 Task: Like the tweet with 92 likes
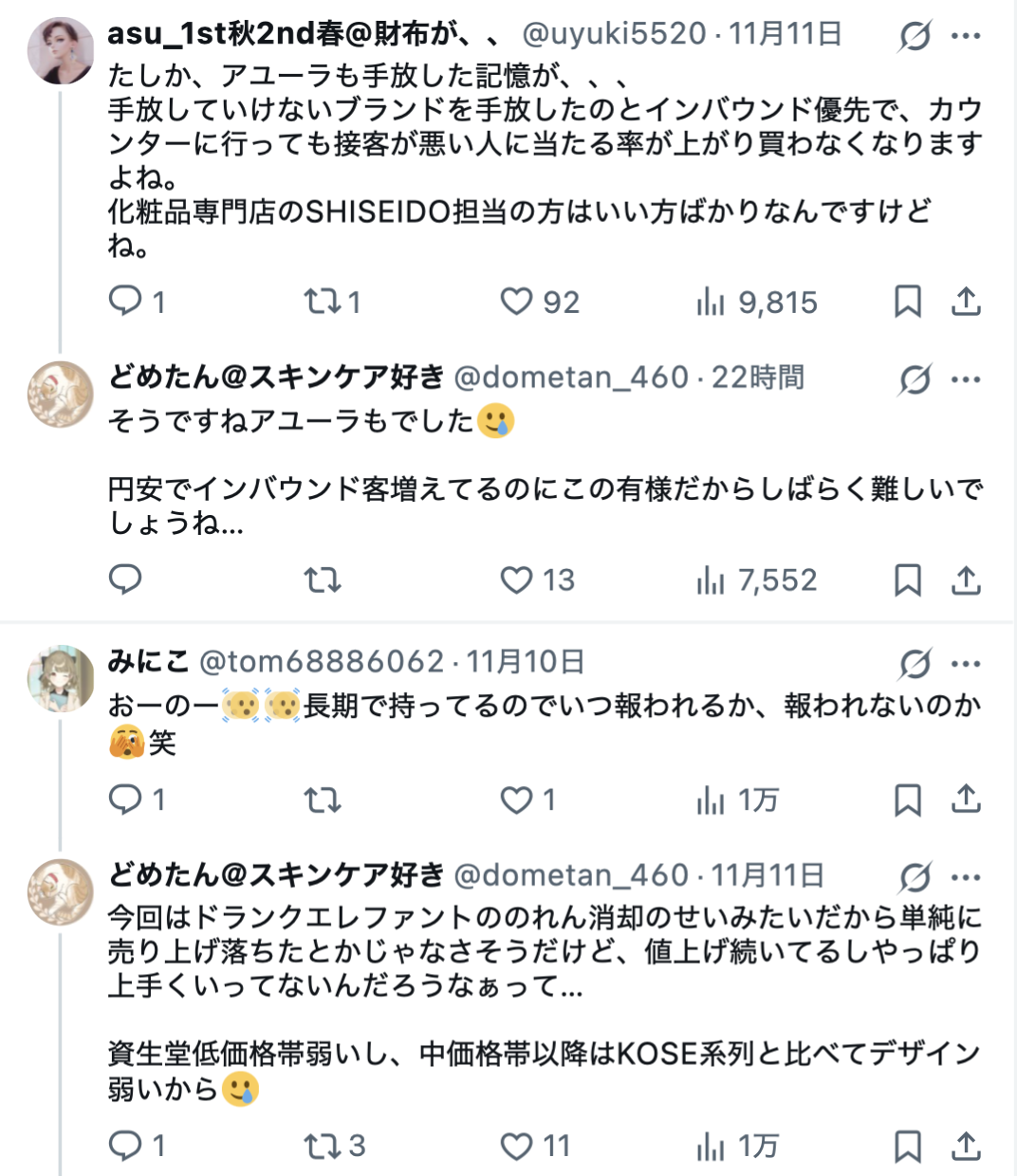click(517, 302)
